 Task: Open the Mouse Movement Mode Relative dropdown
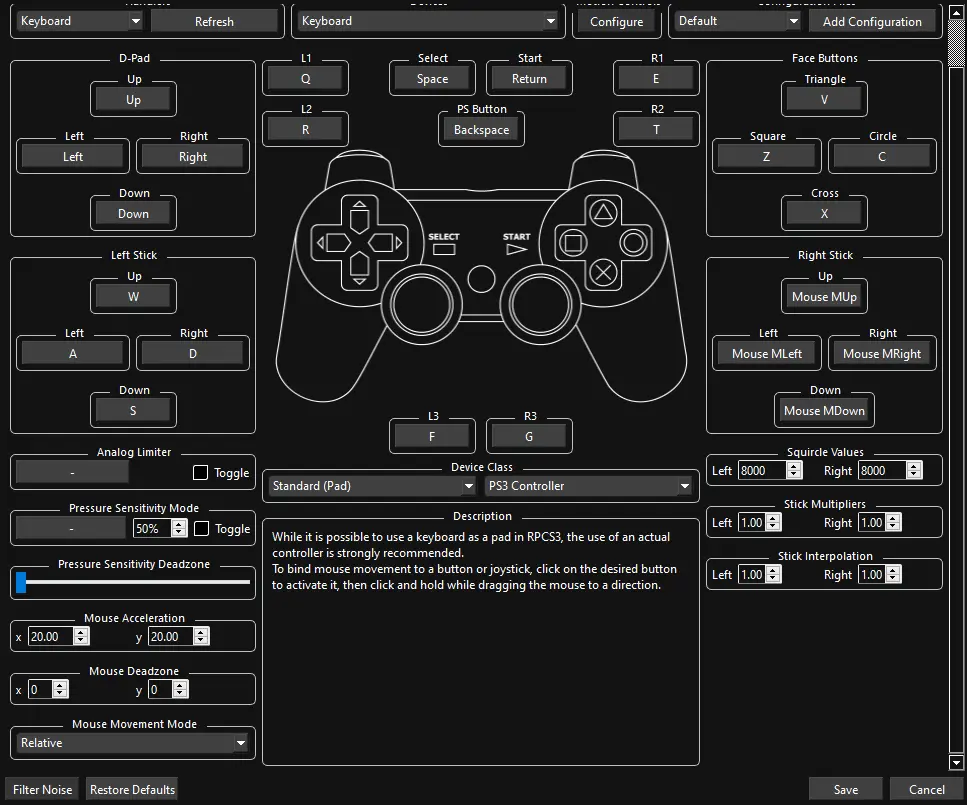133,743
